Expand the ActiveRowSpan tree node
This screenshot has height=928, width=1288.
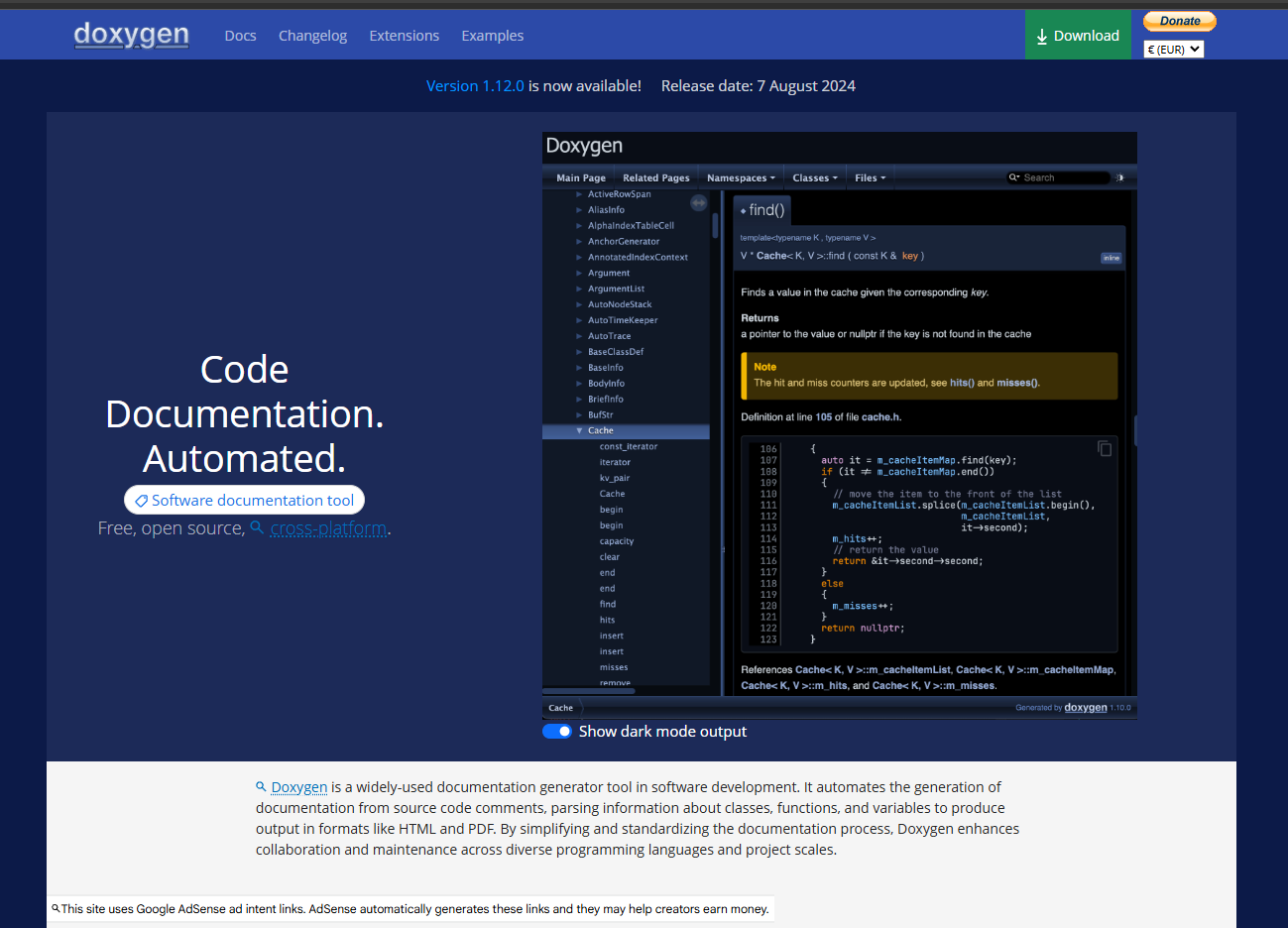[579, 194]
